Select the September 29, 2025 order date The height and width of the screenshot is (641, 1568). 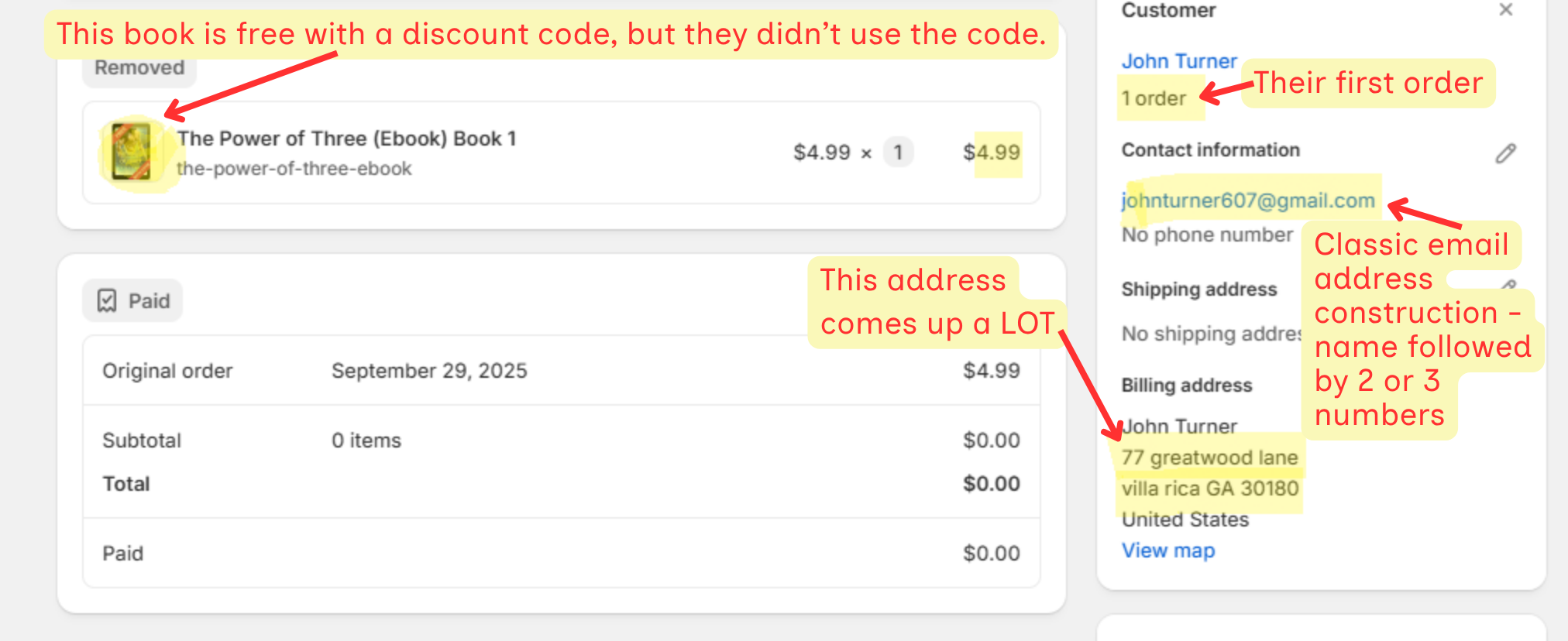pos(429,371)
